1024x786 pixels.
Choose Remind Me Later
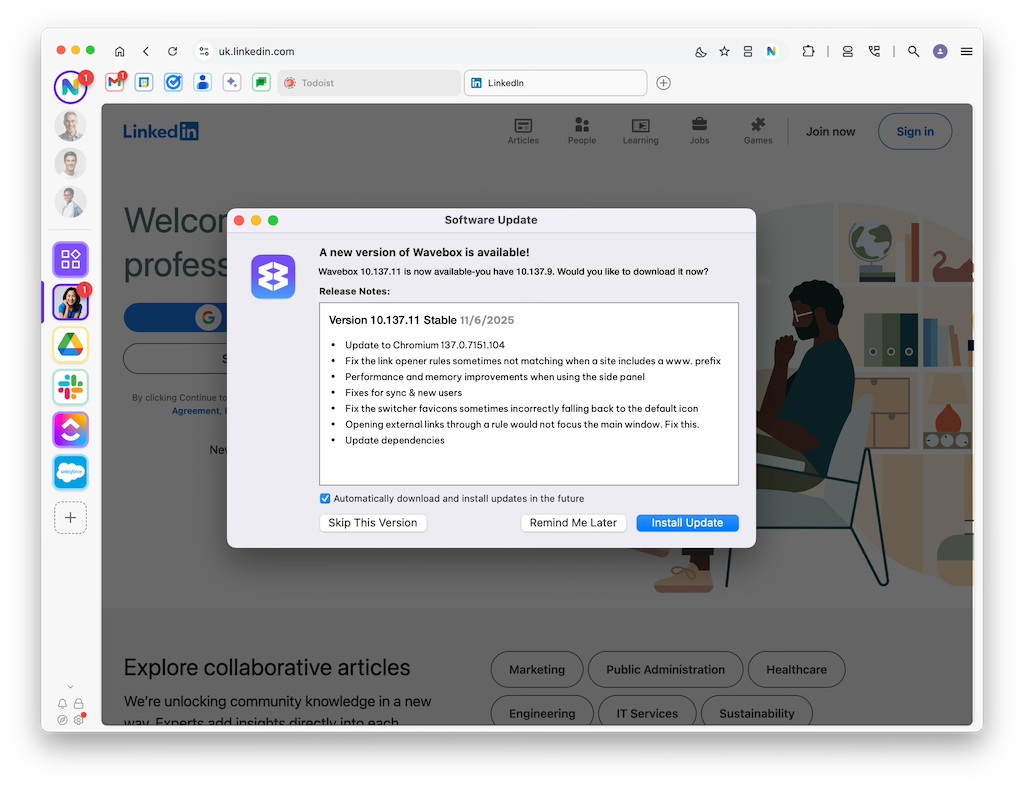pos(573,523)
